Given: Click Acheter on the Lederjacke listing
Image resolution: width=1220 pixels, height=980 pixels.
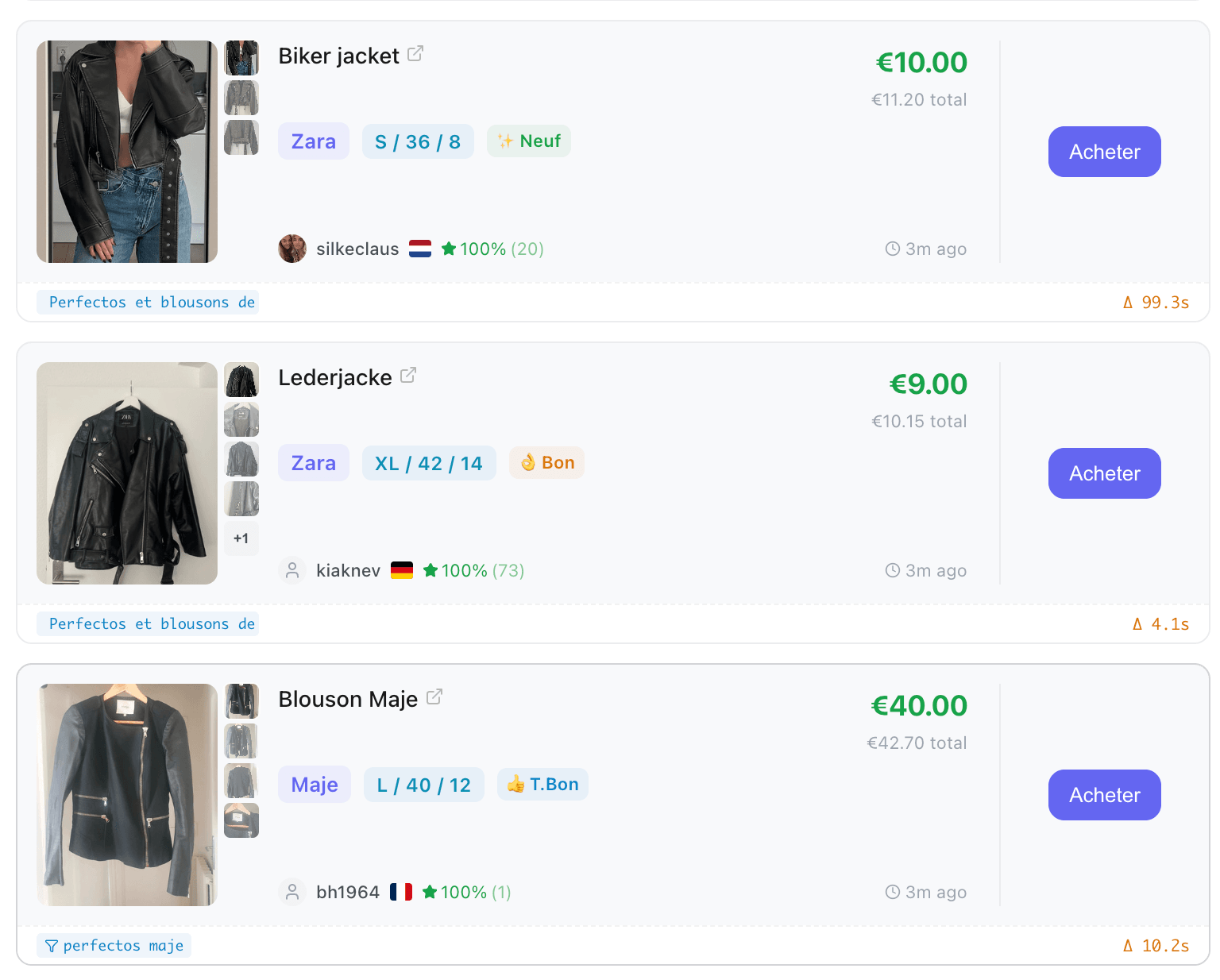Looking at the screenshot, I should click(1104, 473).
